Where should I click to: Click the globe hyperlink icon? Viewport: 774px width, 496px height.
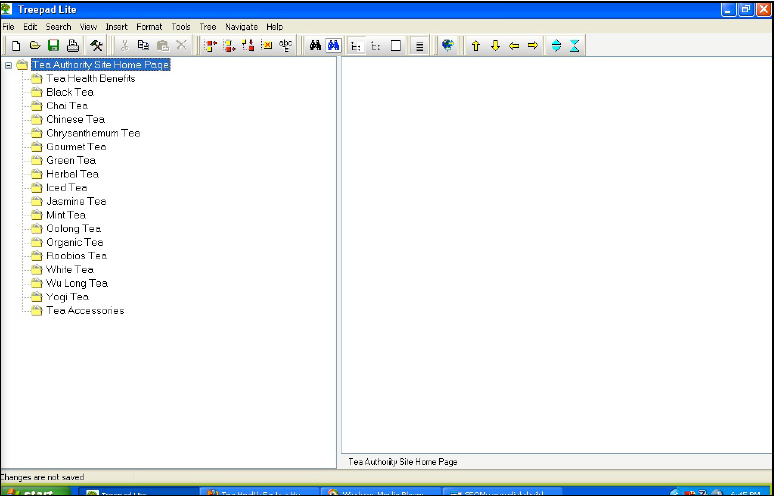tap(448, 46)
